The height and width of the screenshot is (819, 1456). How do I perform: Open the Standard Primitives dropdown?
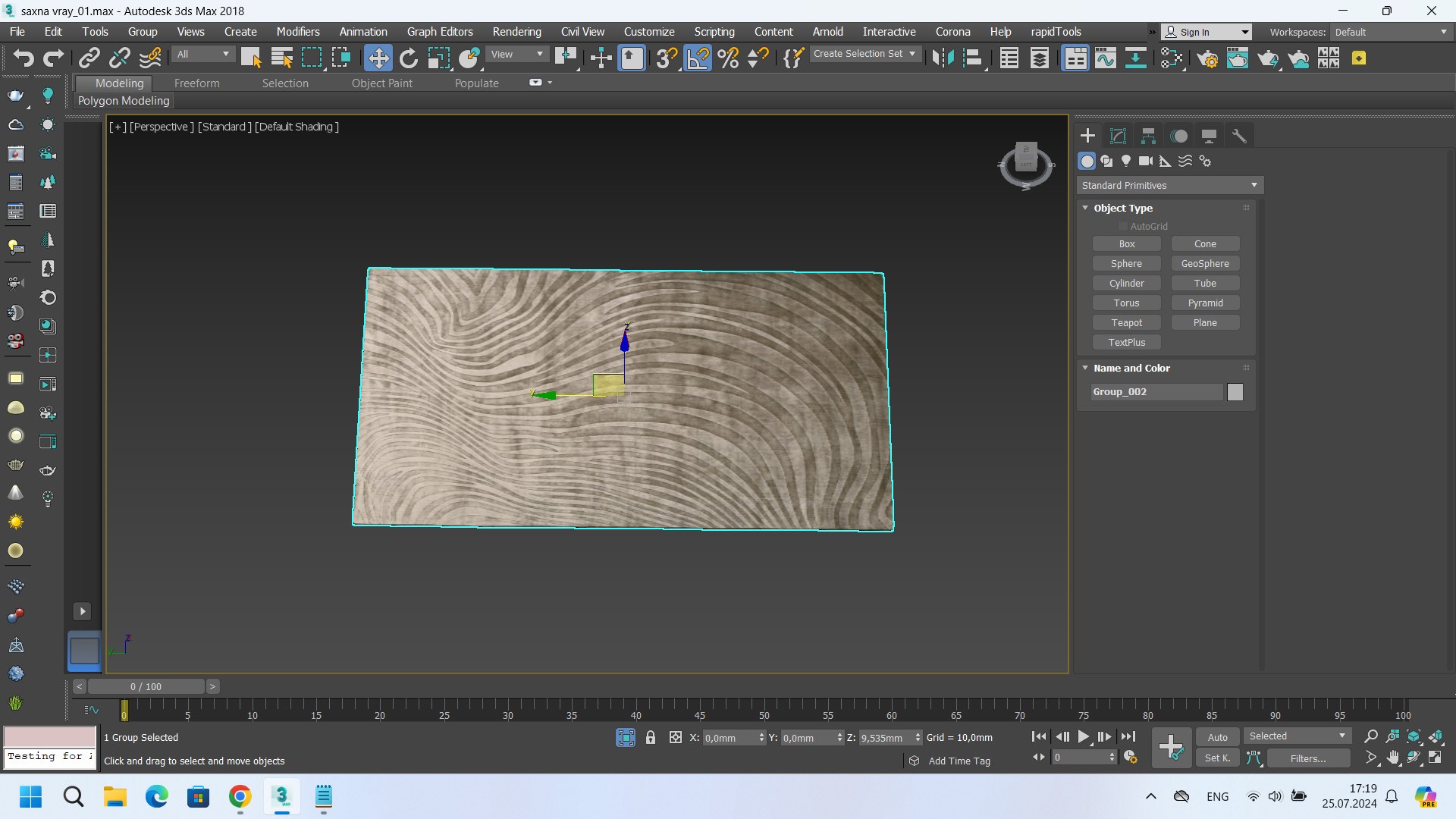[1169, 185]
